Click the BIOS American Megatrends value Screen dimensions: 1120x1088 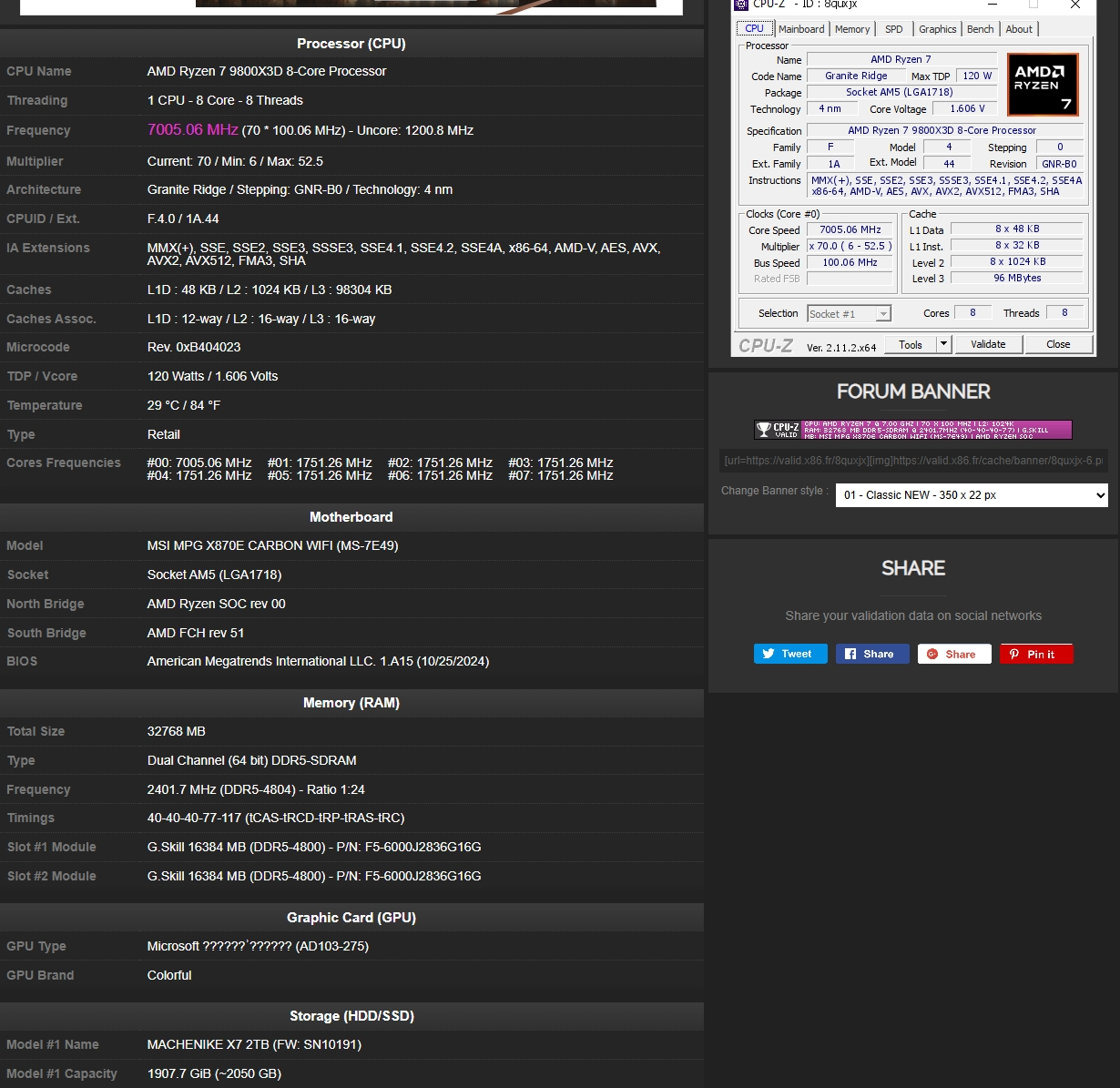pos(318,661)
